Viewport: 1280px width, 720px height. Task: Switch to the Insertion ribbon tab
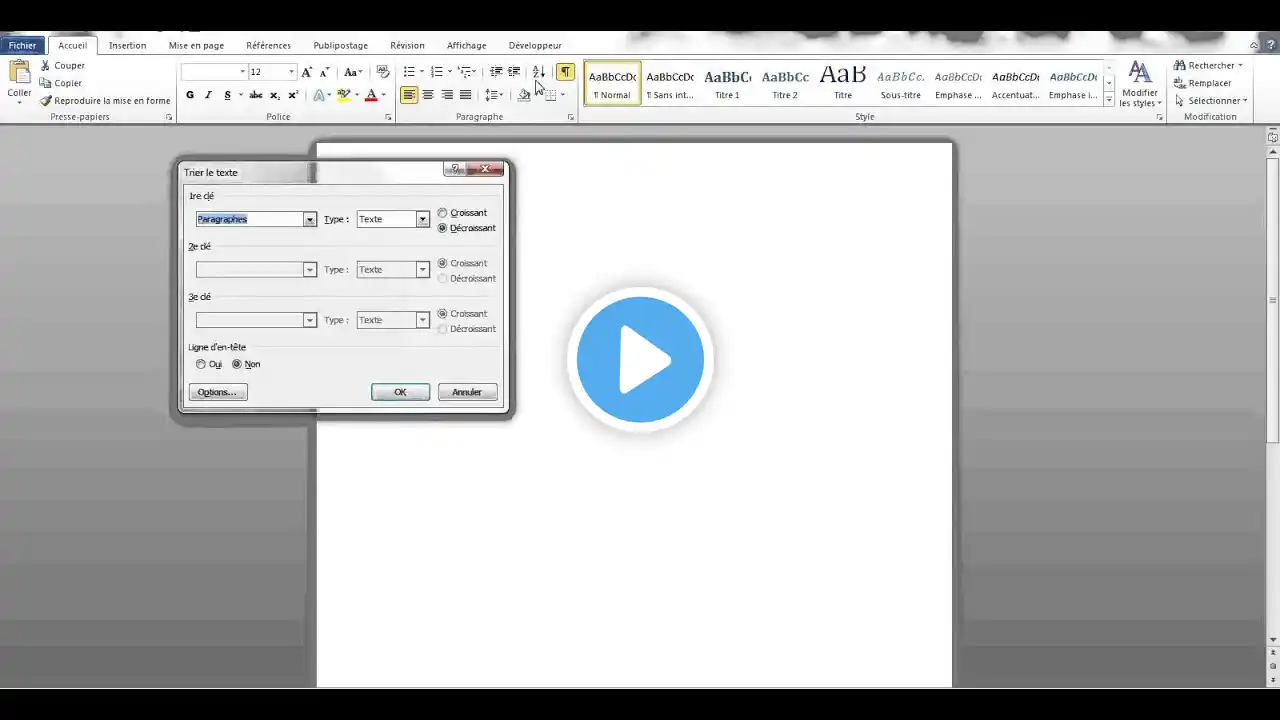[x=127, y=45]
